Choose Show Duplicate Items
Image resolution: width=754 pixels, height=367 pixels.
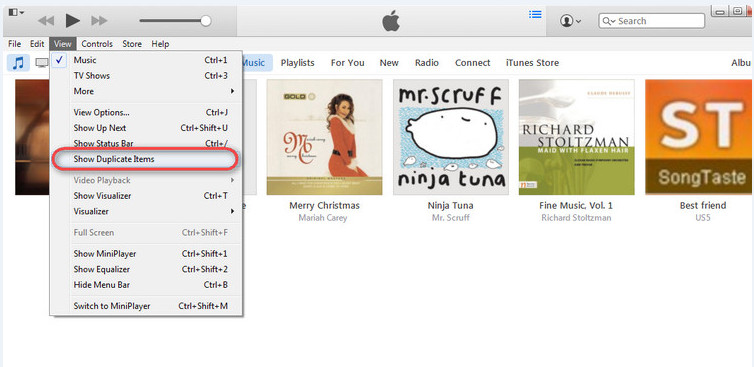click(145, 159)
